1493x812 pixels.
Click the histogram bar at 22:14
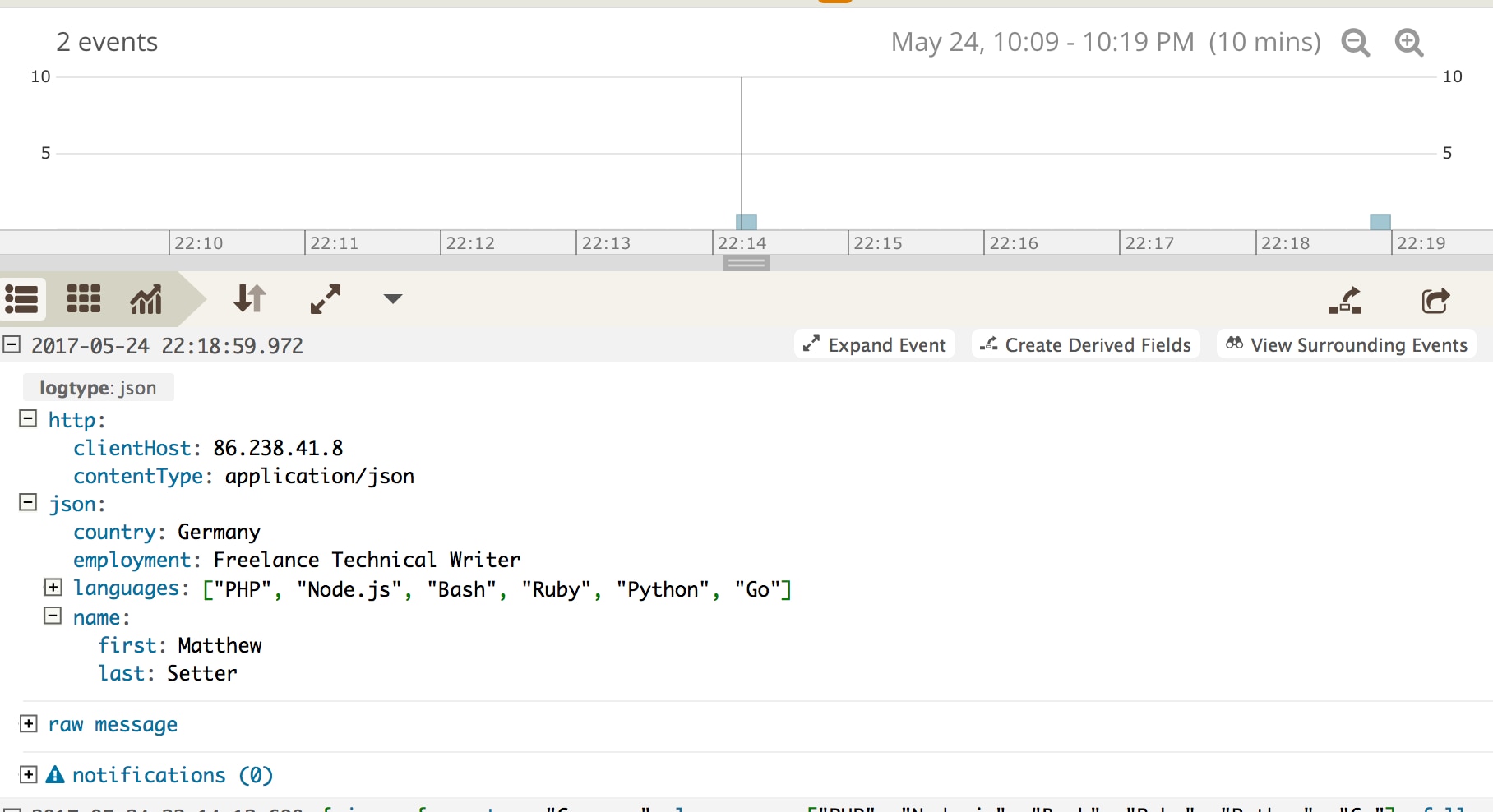pos(746,222)
